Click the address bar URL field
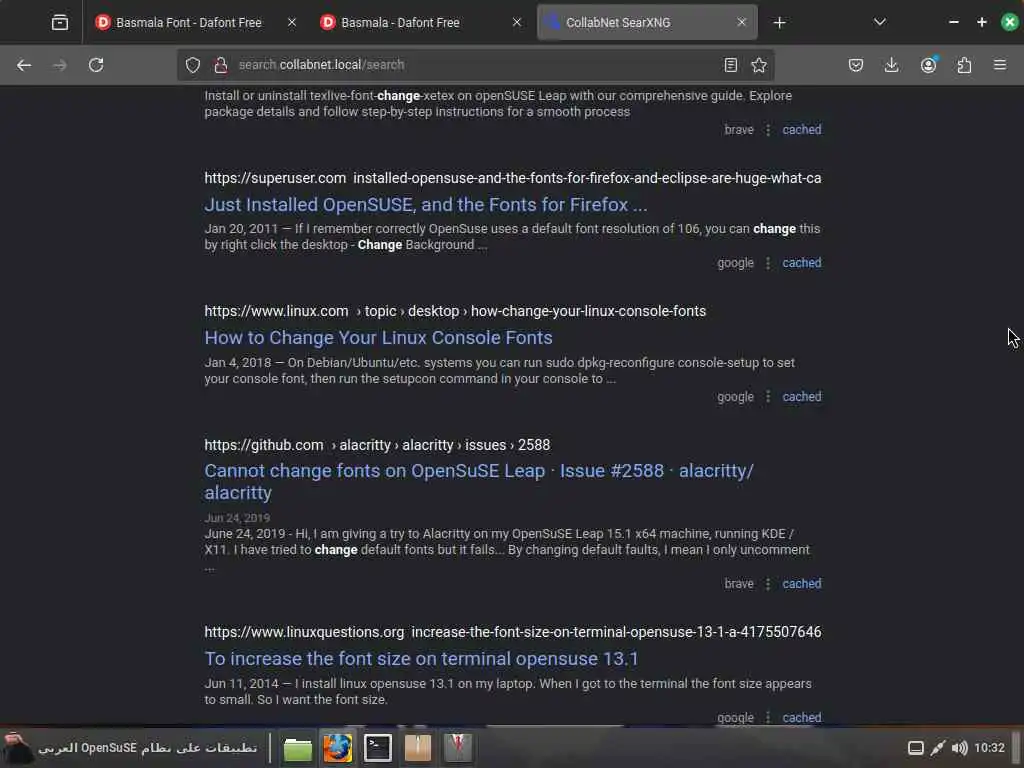1024x768 pixels. pyautogui.click(x=477, y=65)
